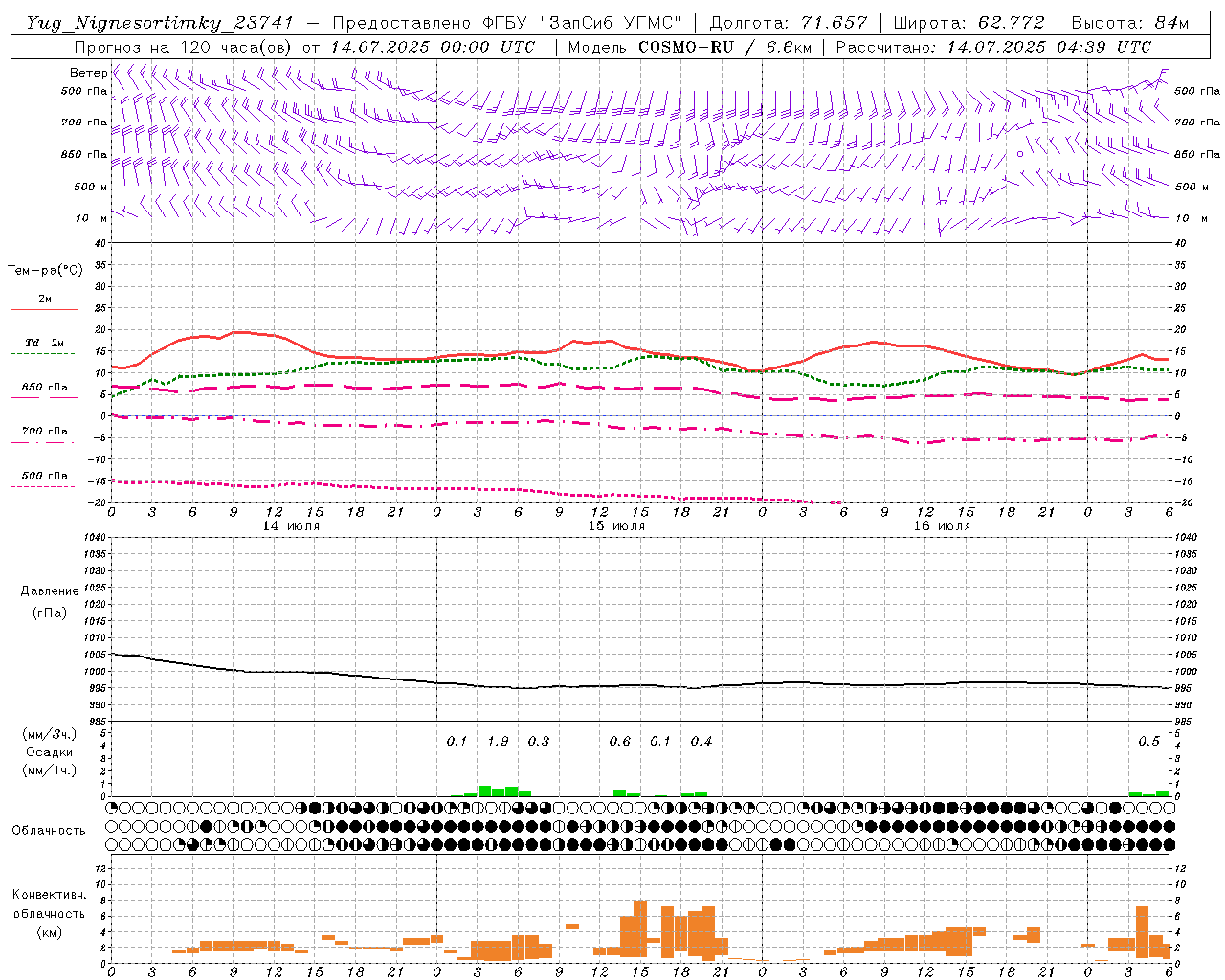
Task: Click the left-side 10 м wind level label
Action: [x=92, y=218]
